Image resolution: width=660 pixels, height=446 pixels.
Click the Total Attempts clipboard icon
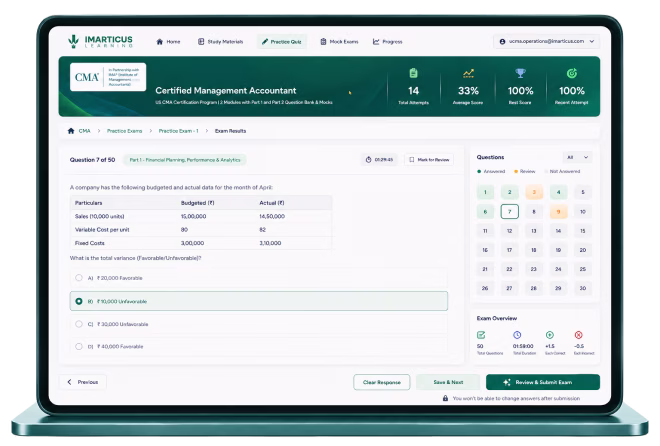413,73
